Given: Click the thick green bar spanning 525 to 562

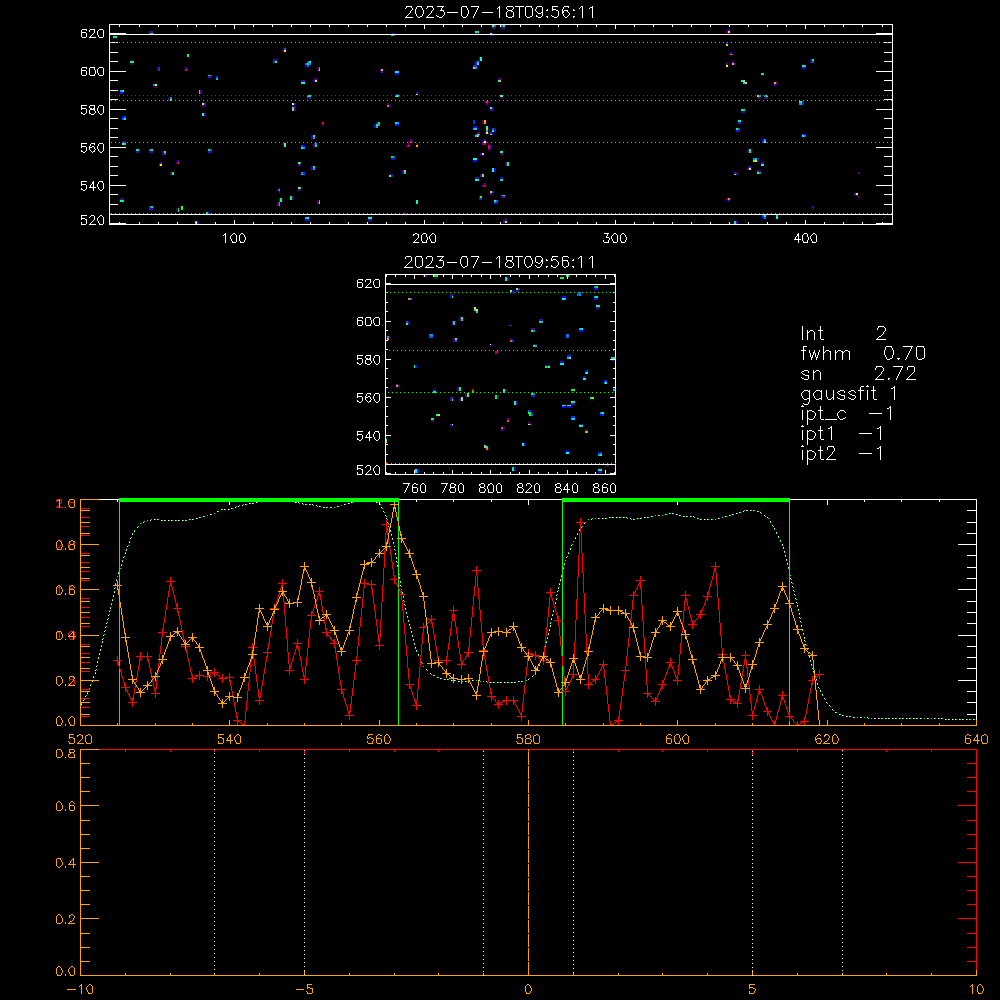Looking at the screenshot, I should tap(259, 501).
